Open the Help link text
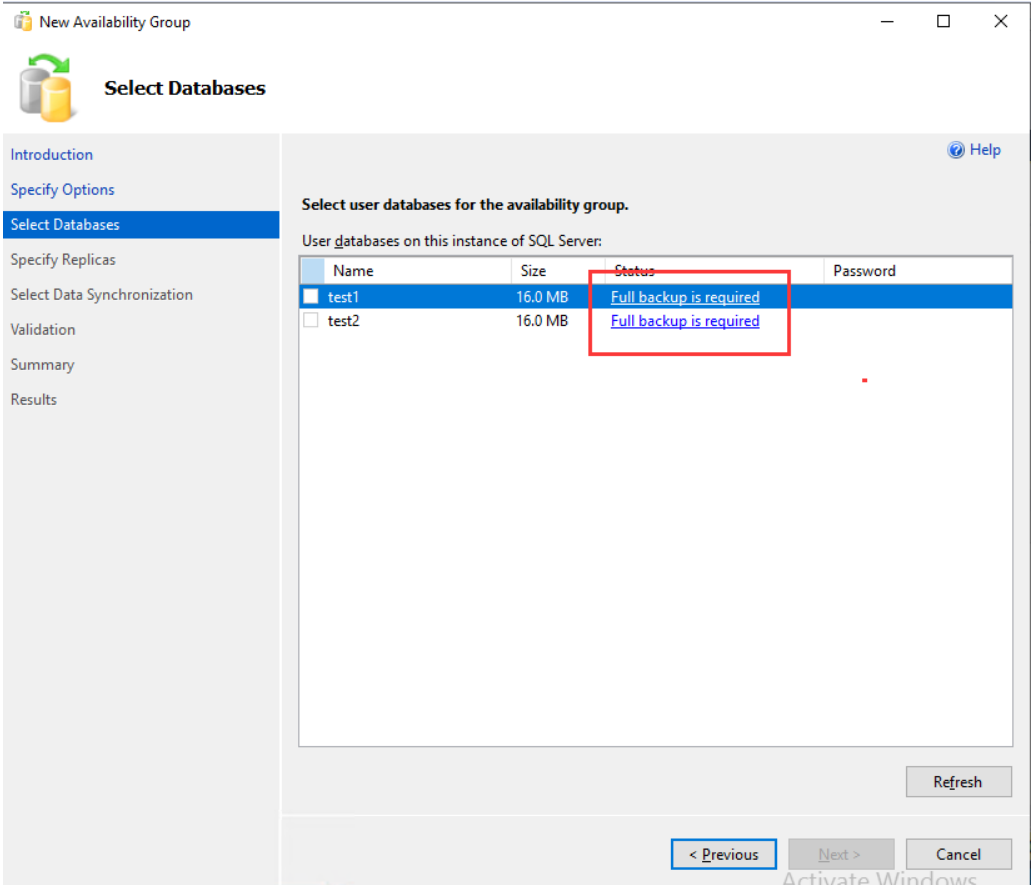Viewport: 1031px width, 885px height. coord(985,150)
